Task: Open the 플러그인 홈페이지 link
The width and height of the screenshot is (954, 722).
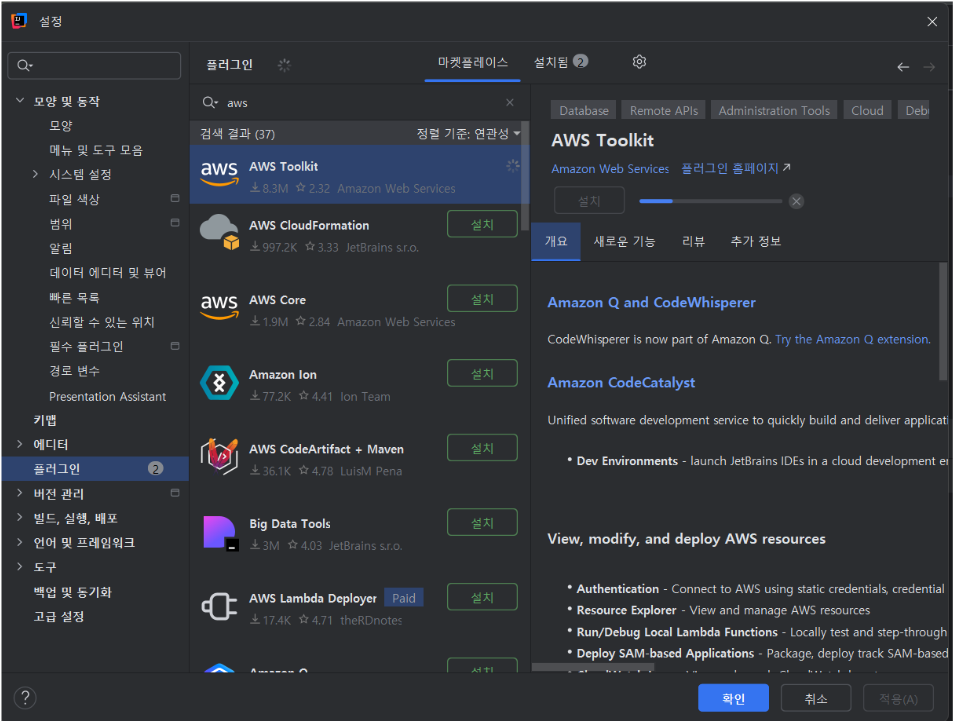Action: (x=736, y=168)
